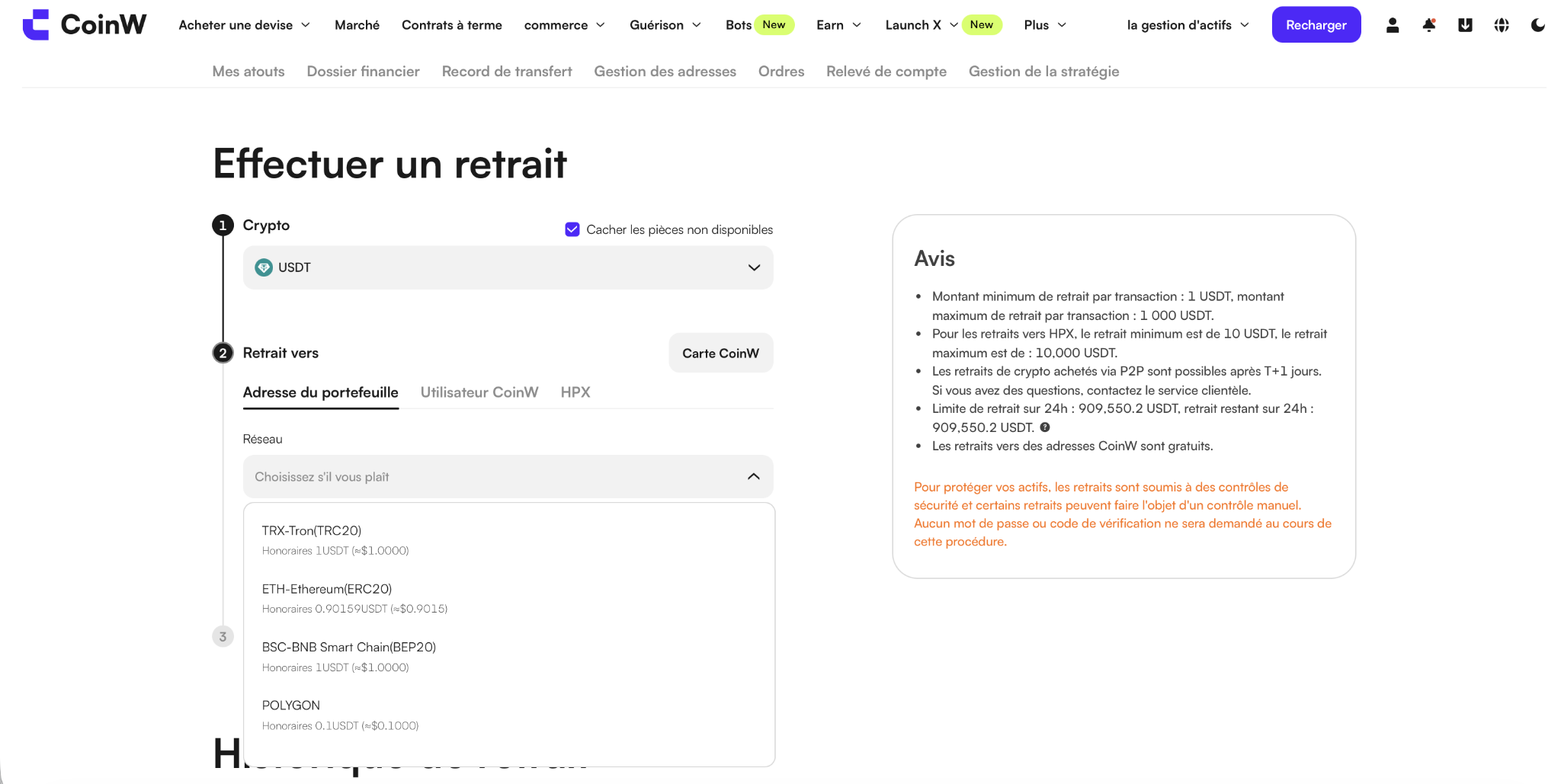This screenshot has width=1561, height=784.
Task: Expand the Guérison menu
Action: [x=665, y=25]
